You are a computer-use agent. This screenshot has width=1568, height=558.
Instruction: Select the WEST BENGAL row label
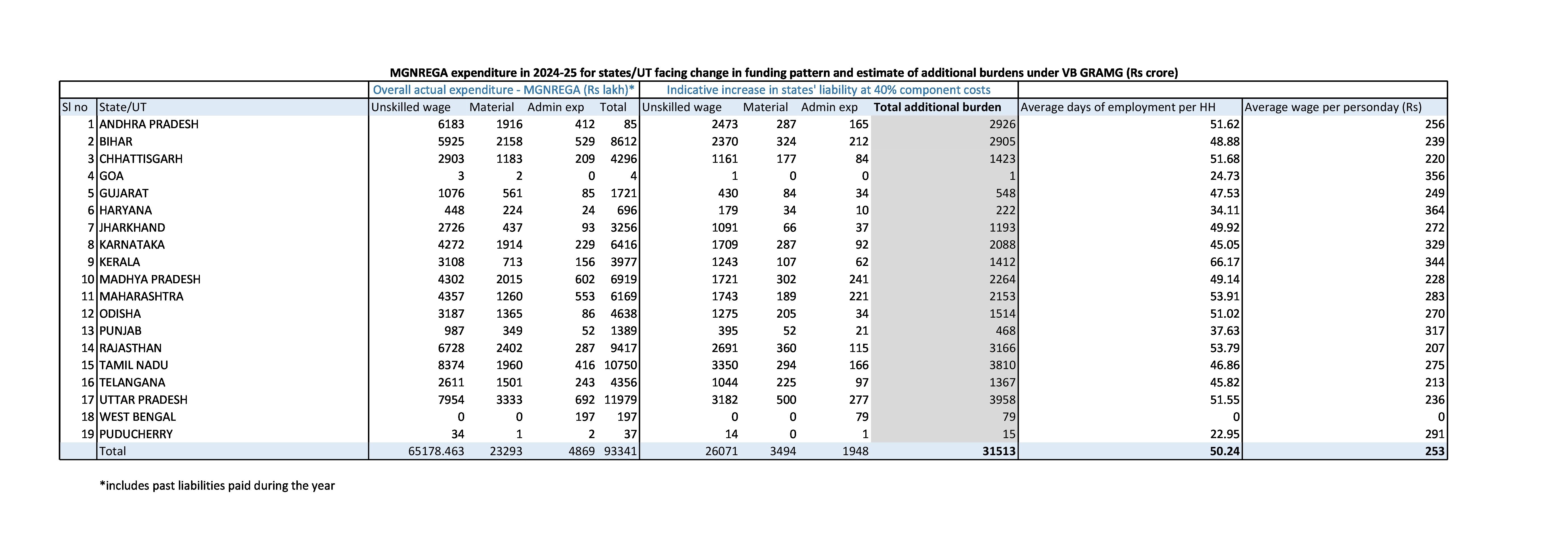click(x=136, y=417)
